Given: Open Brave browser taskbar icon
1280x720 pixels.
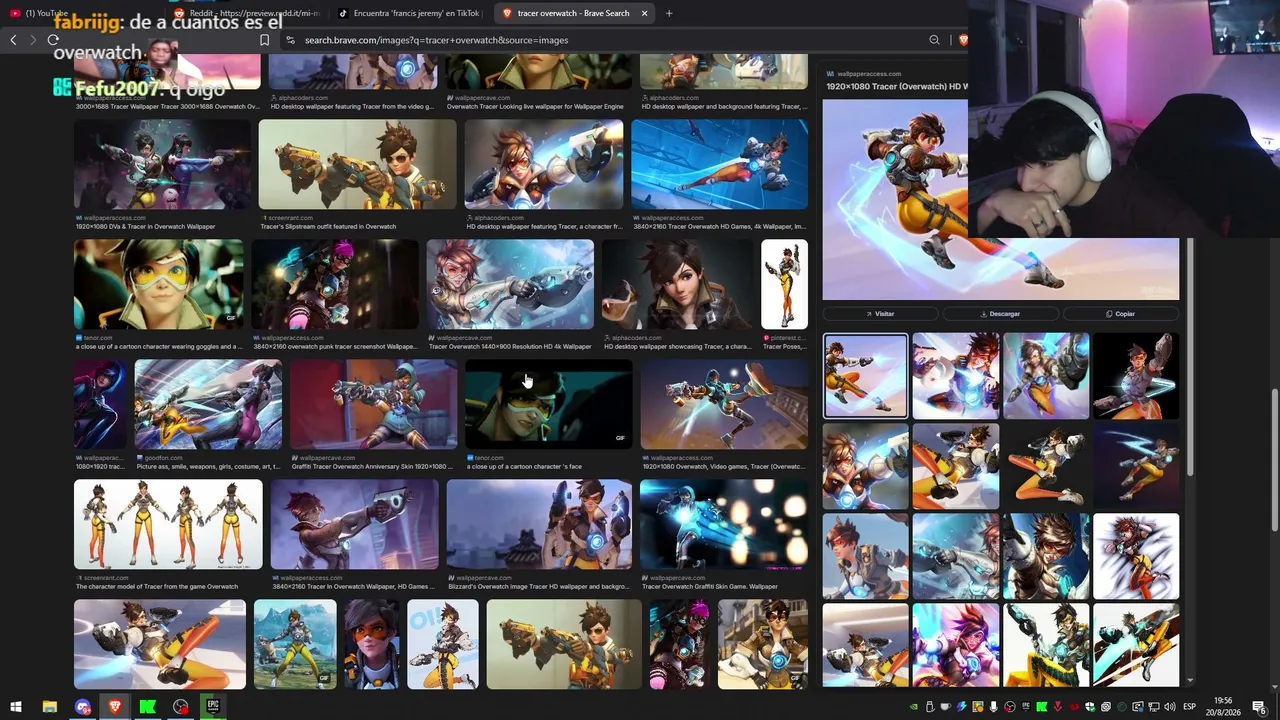Looking at the screenshot, I should click(x=115, y=707).
